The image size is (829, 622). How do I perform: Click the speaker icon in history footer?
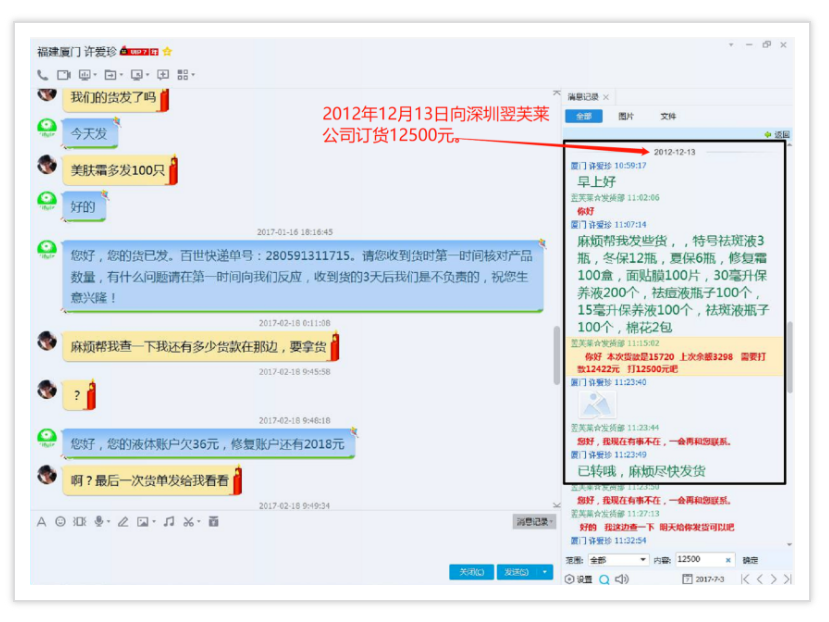pyautogui.click(x=622, y=579)
